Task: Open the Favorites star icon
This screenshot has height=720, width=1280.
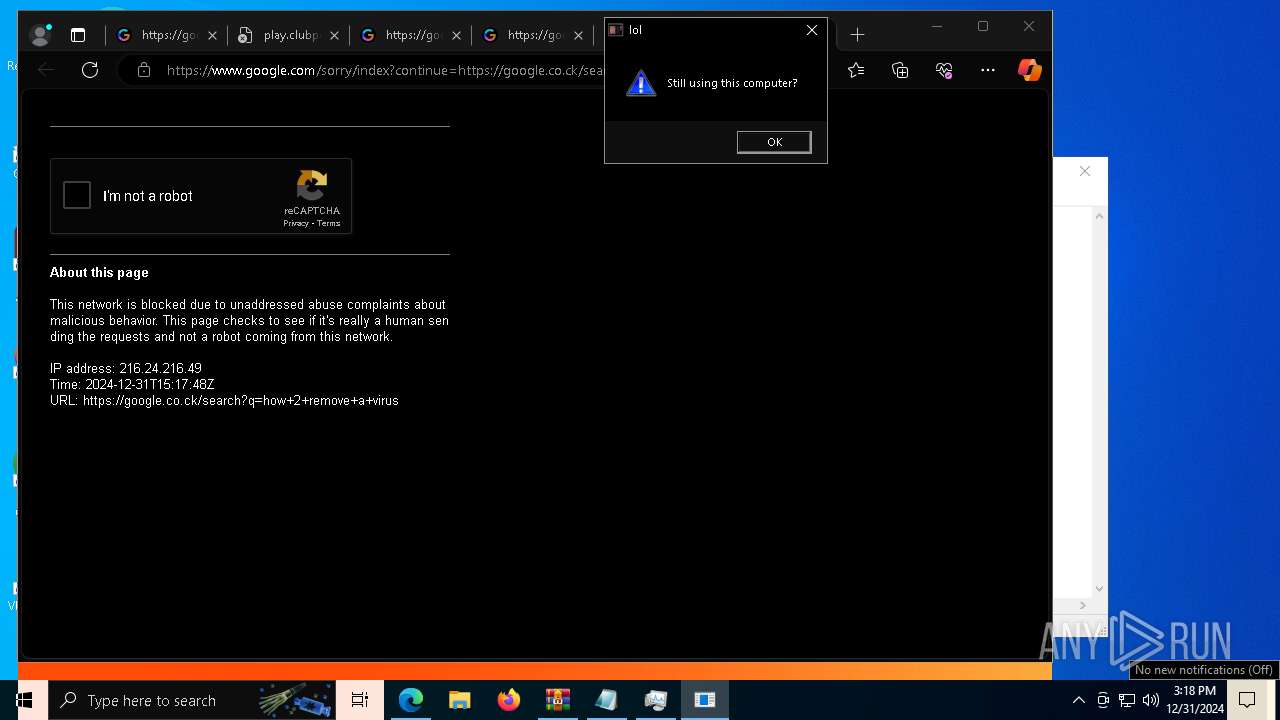Action: (x=856, y=70)
